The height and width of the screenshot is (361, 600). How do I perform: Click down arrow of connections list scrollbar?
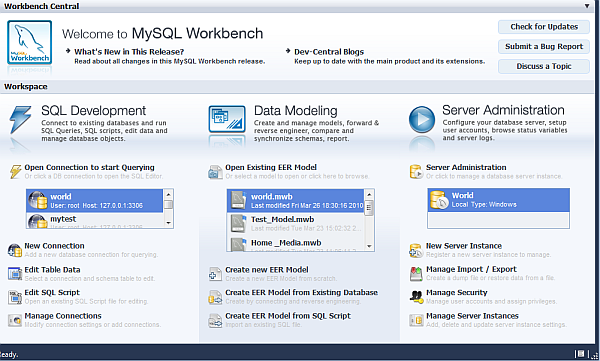click(x=168, y=223)
